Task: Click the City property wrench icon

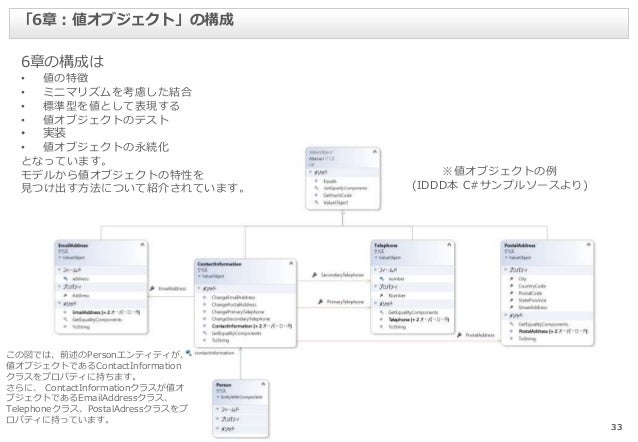Action: 511,279
